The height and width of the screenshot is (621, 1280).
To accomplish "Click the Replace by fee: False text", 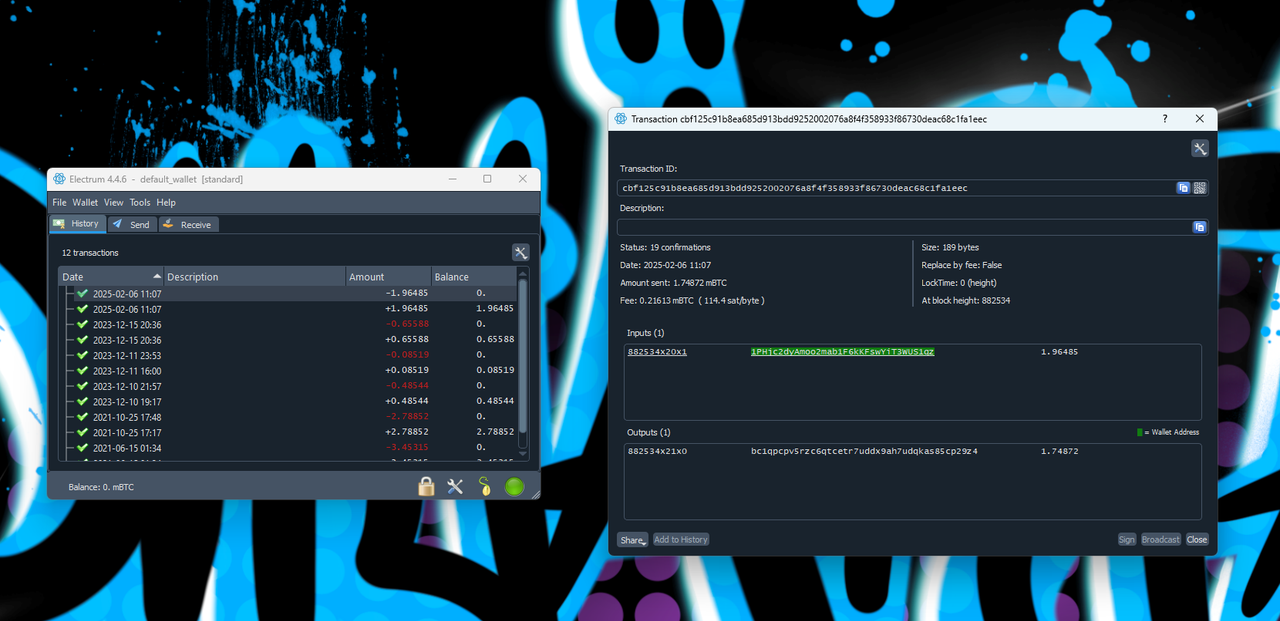I will click(962, 265).
